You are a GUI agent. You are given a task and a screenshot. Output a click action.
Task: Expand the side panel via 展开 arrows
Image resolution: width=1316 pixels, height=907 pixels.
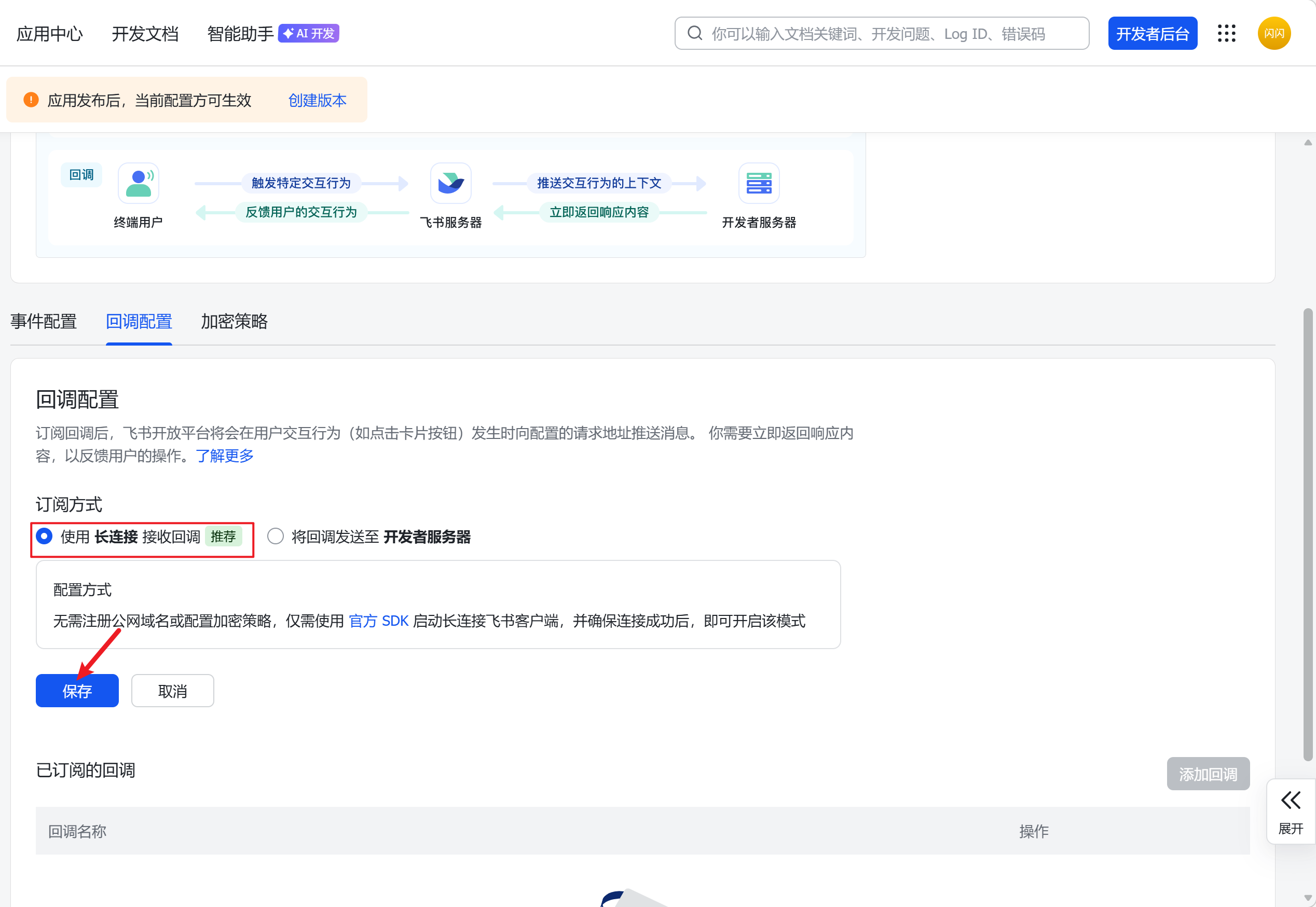(1291, 800)
